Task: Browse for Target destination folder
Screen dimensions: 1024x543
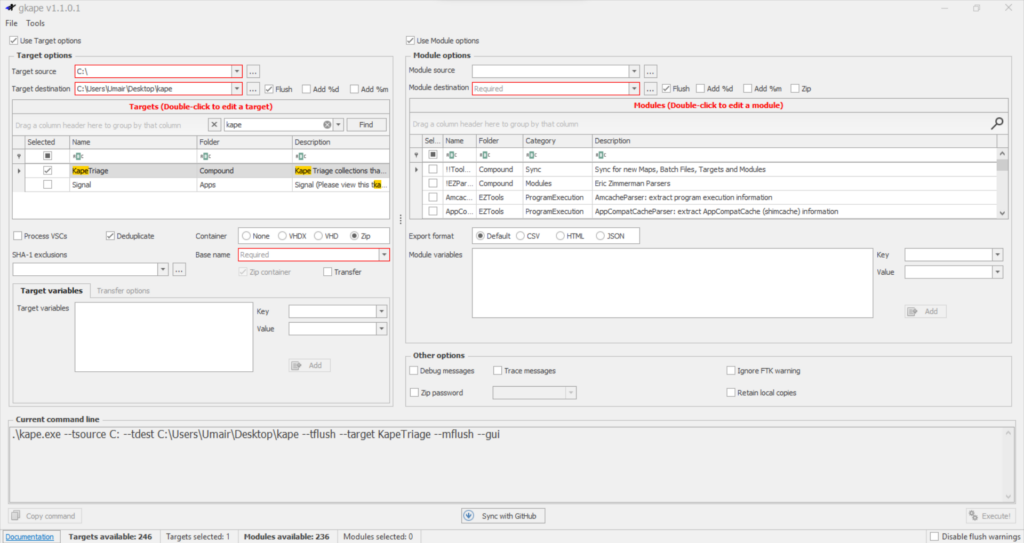Action: [253, 89]
